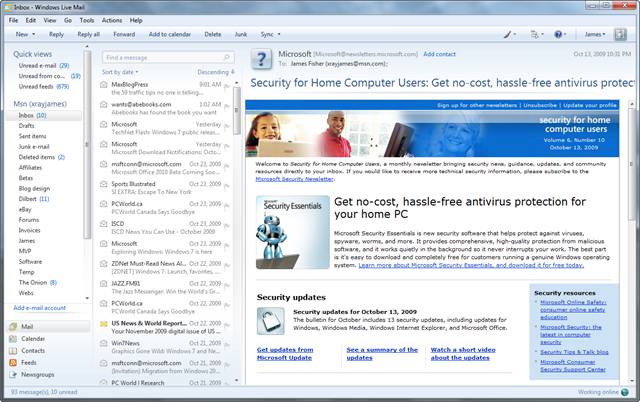Image resolution: width=640 pixels, height=402 pixels.
Task: Click the padlock icon under Security updates
Action: click(271, 321)
